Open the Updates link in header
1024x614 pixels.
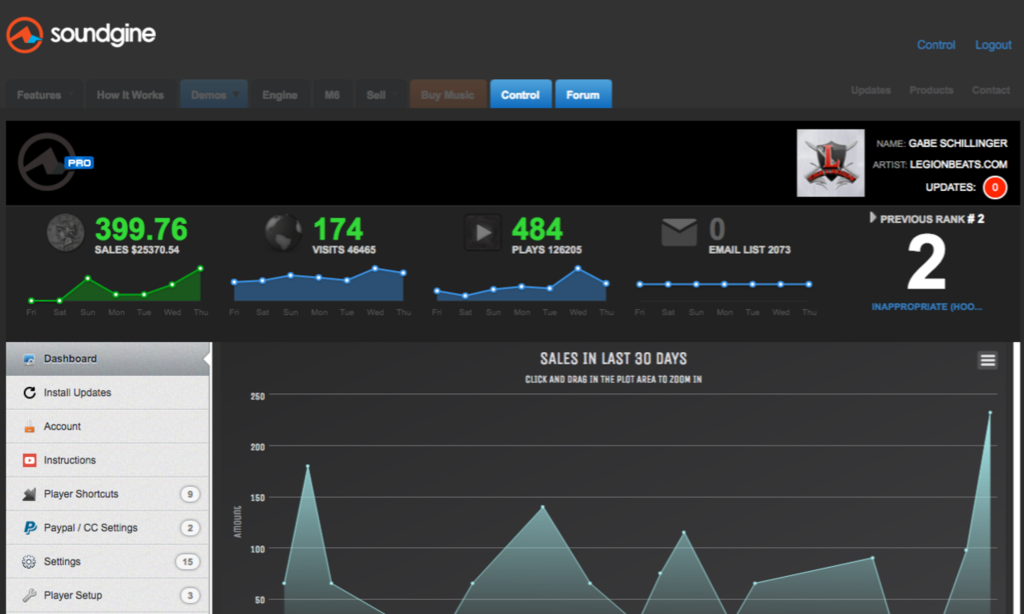(x=871, y=89)
